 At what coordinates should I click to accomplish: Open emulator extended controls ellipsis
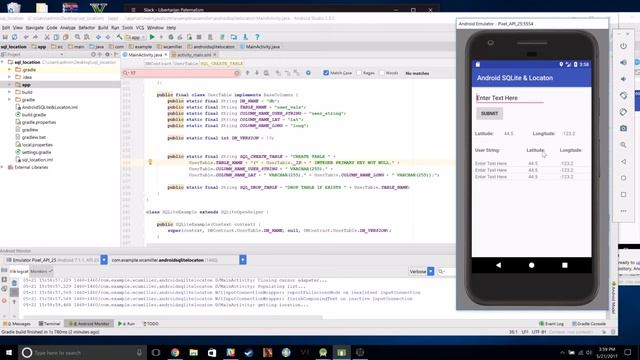click(623, 211)
